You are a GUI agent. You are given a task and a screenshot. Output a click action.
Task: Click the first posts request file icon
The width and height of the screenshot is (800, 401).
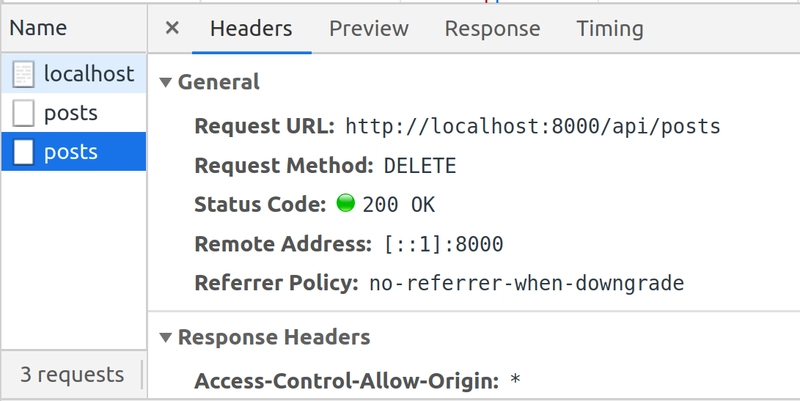pos(23,113)
